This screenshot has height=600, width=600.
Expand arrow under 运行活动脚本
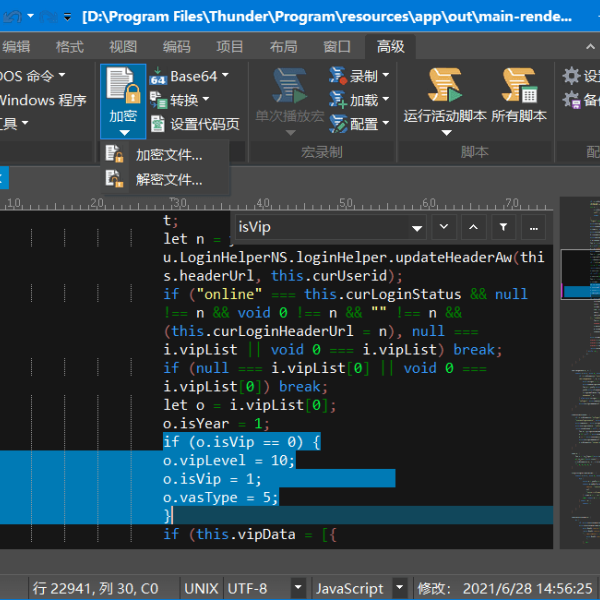pos(447,133)
